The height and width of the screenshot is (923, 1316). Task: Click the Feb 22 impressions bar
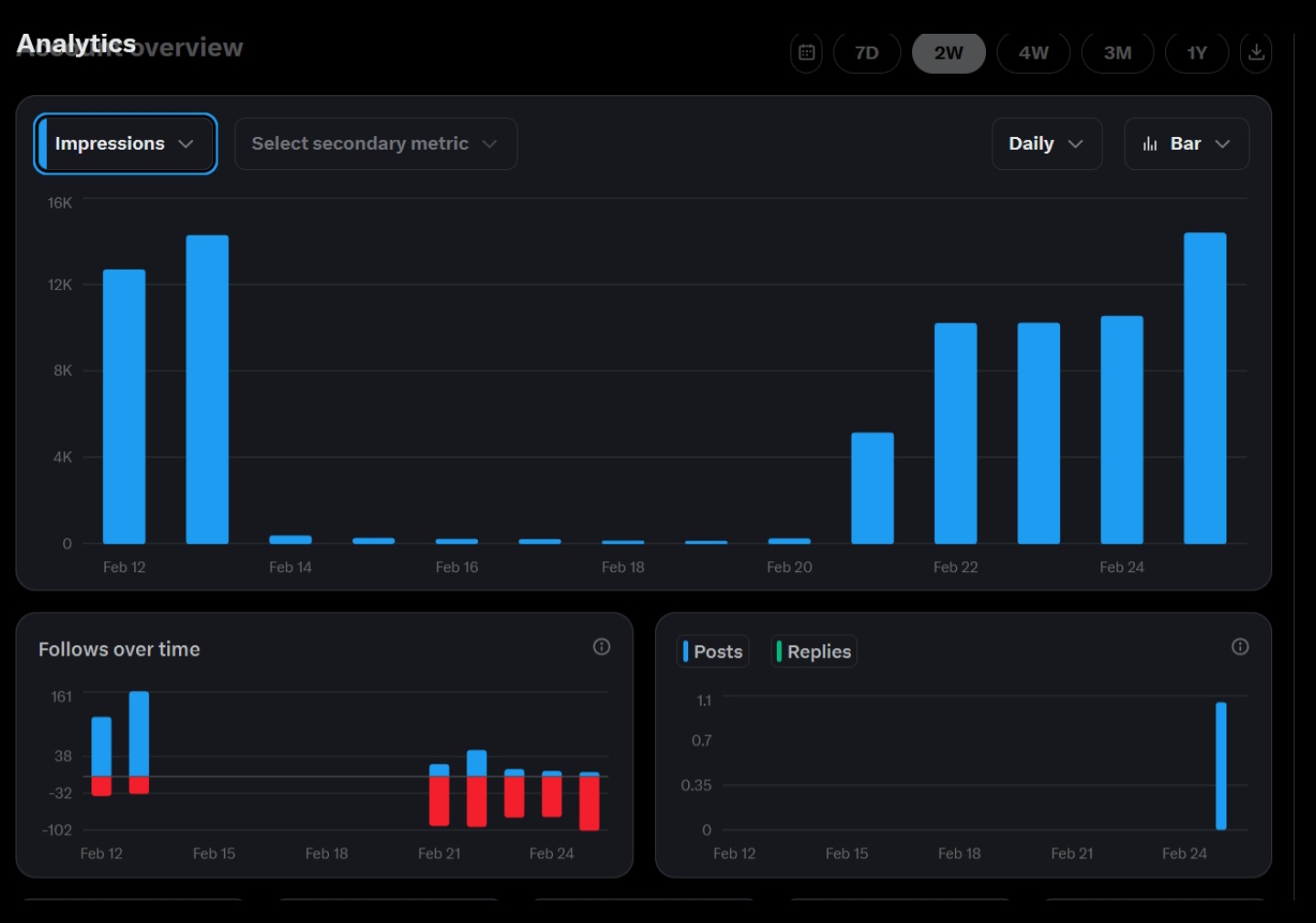pos(955,433)
